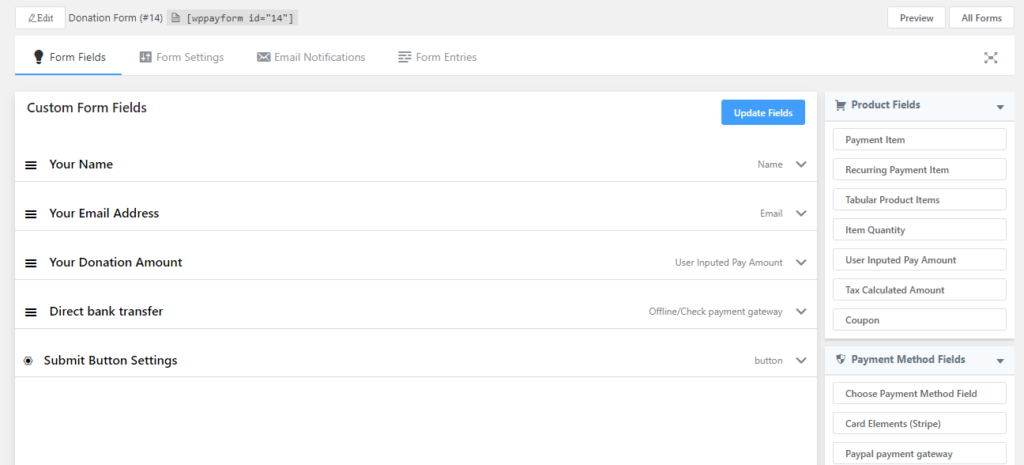Expand the Your Name field settings

coord(801,164)
